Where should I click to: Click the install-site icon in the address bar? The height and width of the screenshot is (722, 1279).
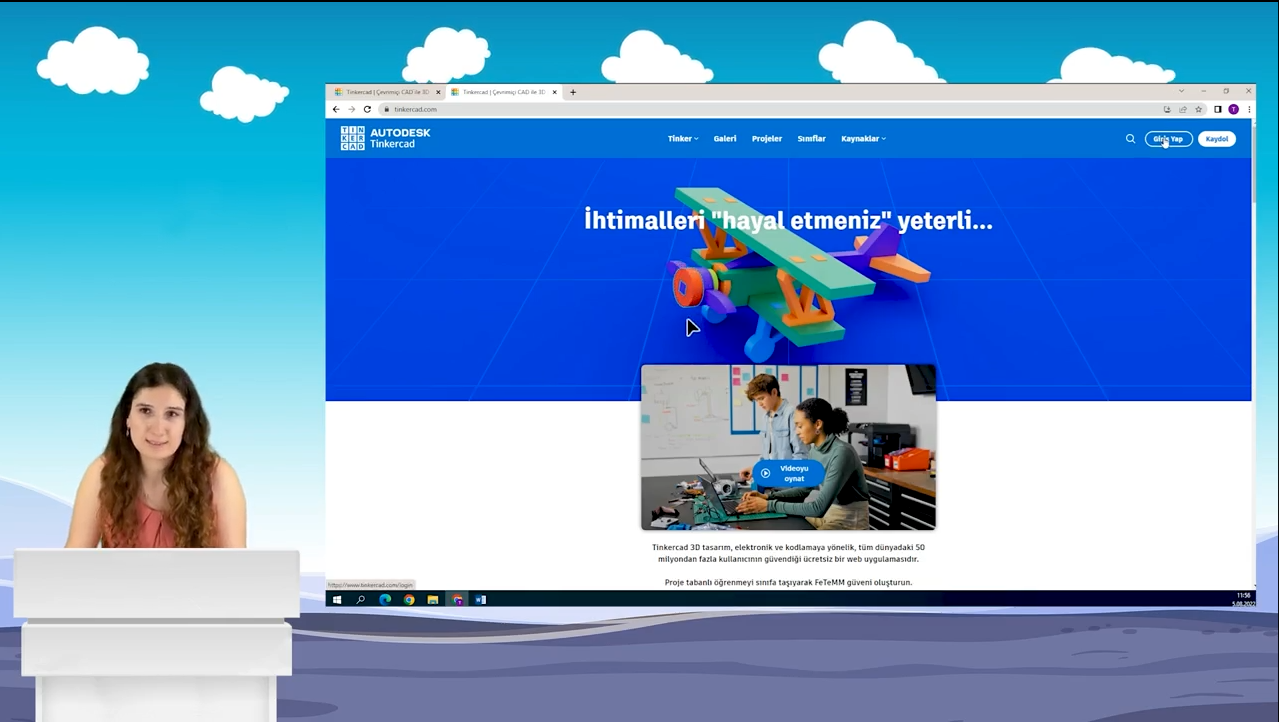pos(1167,109)
